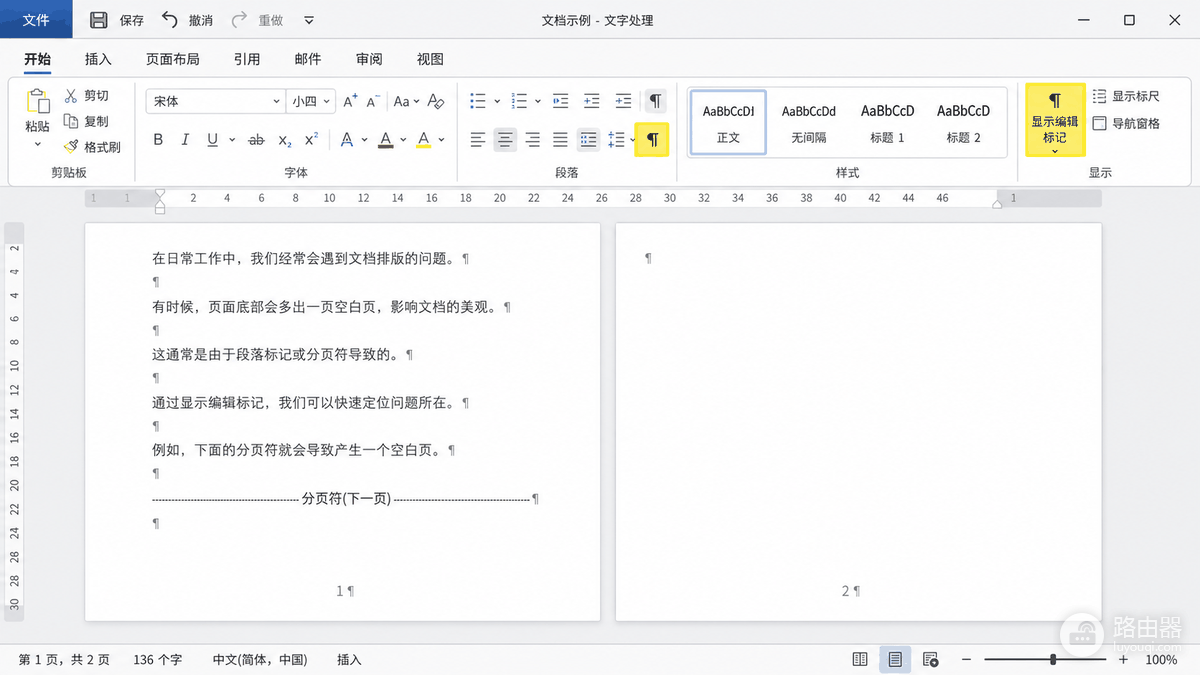Screen dimensions: 1200x675
Task: Decrease font size with A- icon
Action: point(374,101)
